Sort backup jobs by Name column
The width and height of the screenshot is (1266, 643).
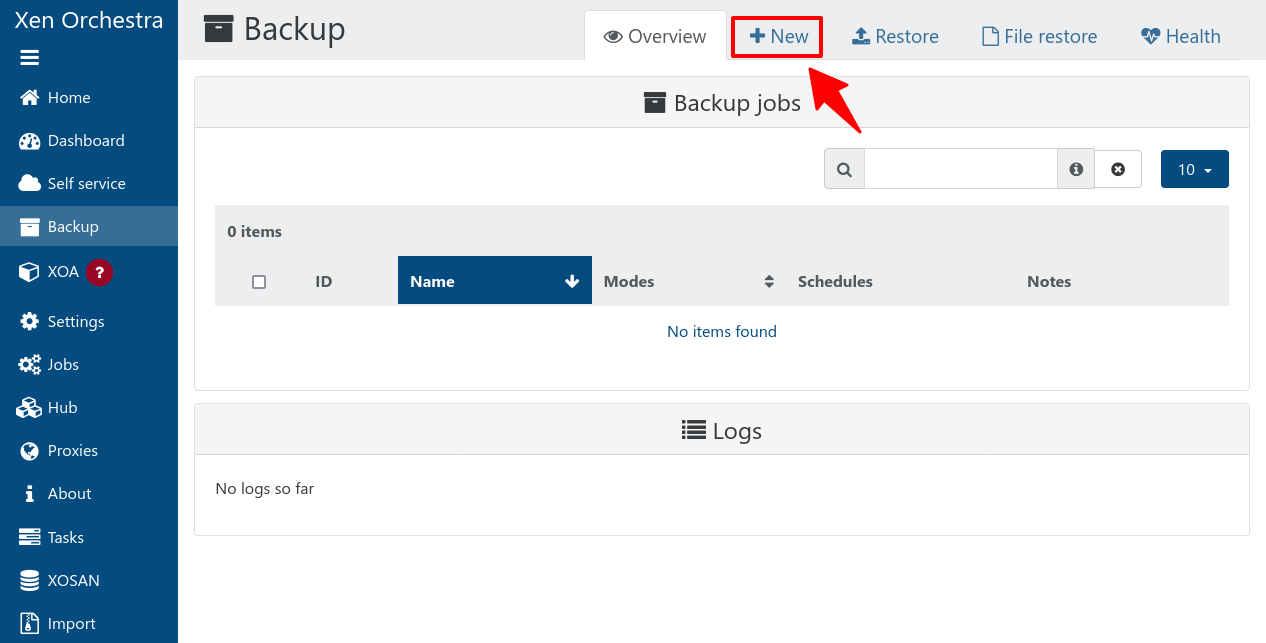click(x=494, y=282)
